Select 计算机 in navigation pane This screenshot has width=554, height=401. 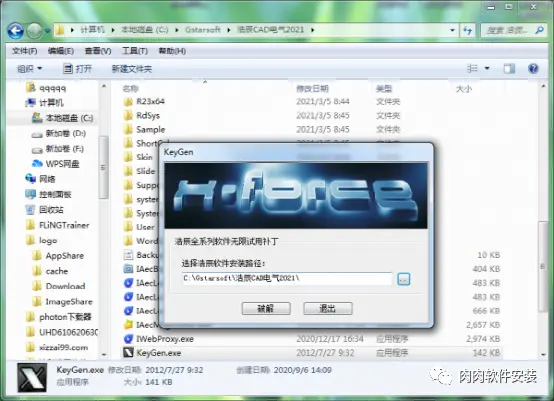pos(45,103)
